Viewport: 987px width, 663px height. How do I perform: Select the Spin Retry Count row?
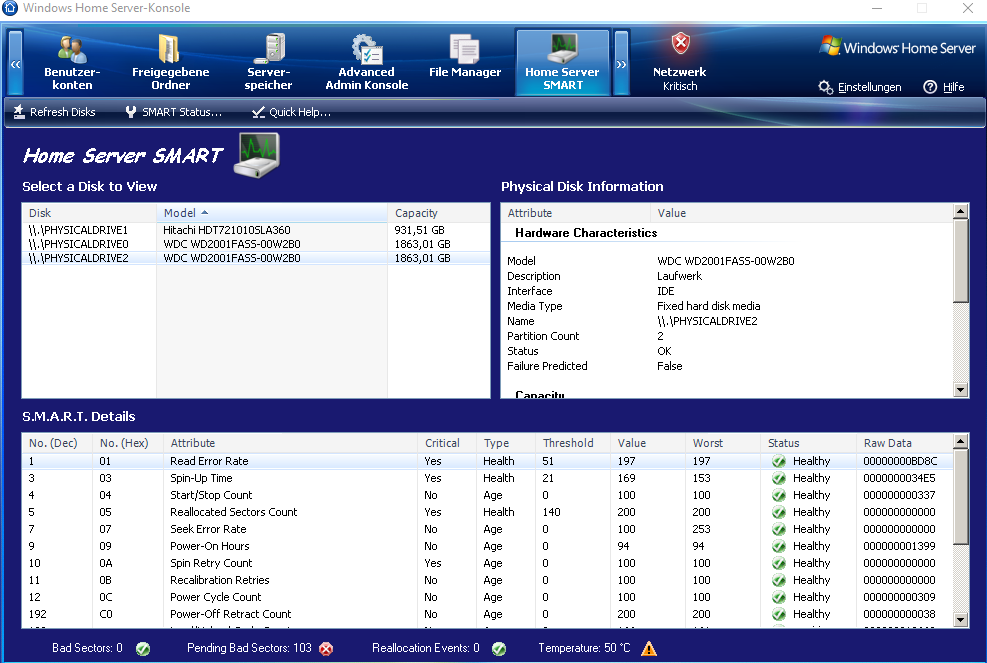click(x=488, y=563)
